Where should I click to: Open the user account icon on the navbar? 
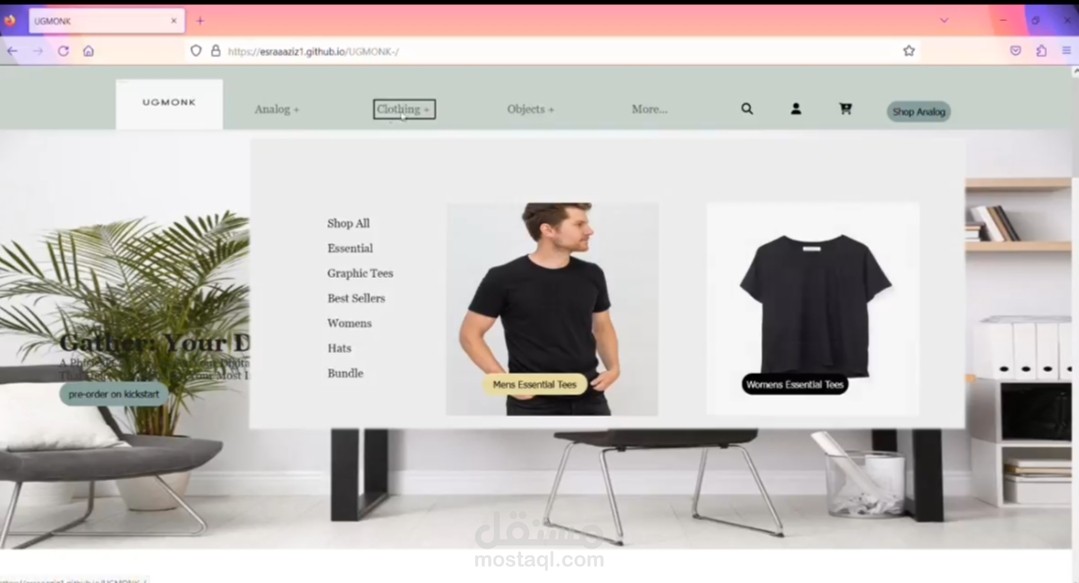pos(796,109)
